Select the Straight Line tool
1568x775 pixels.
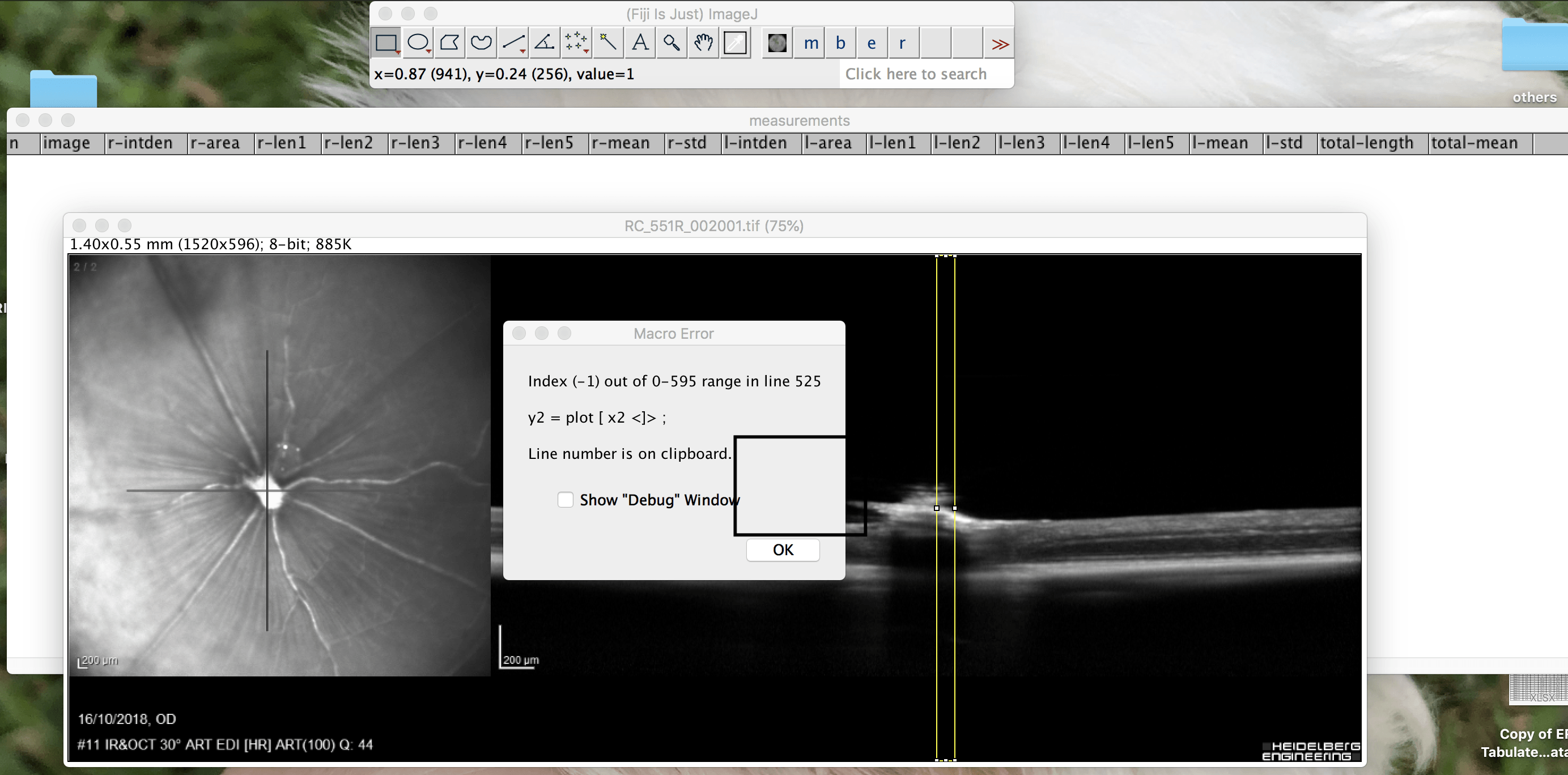[513, 43]
